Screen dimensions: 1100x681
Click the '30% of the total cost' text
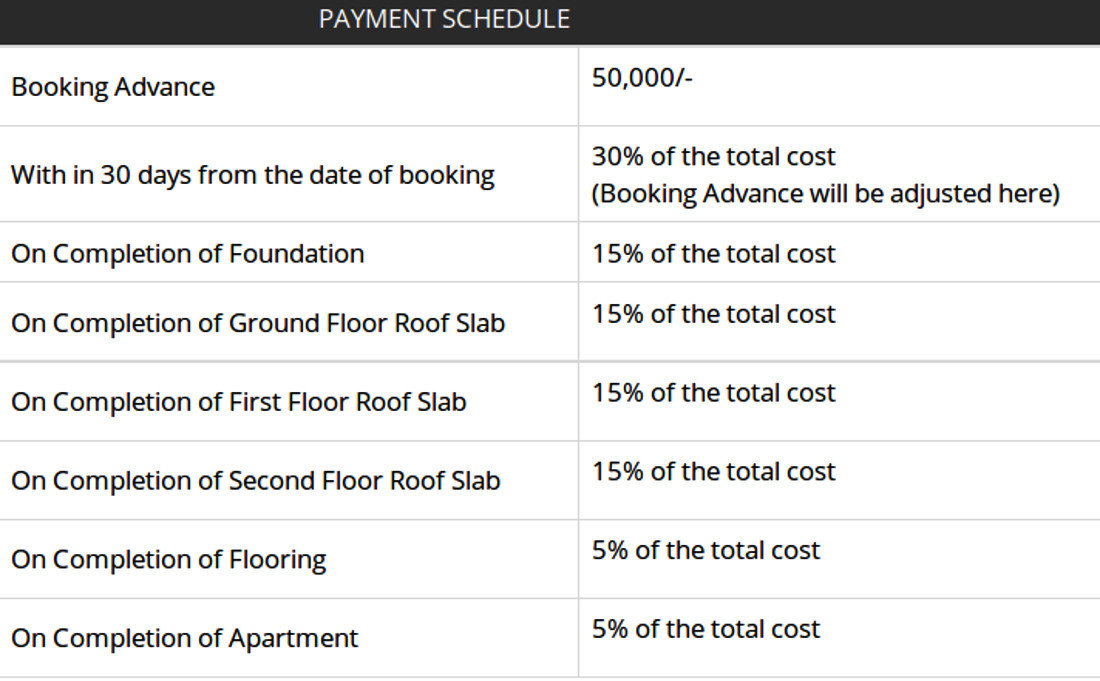click(713, 157)
